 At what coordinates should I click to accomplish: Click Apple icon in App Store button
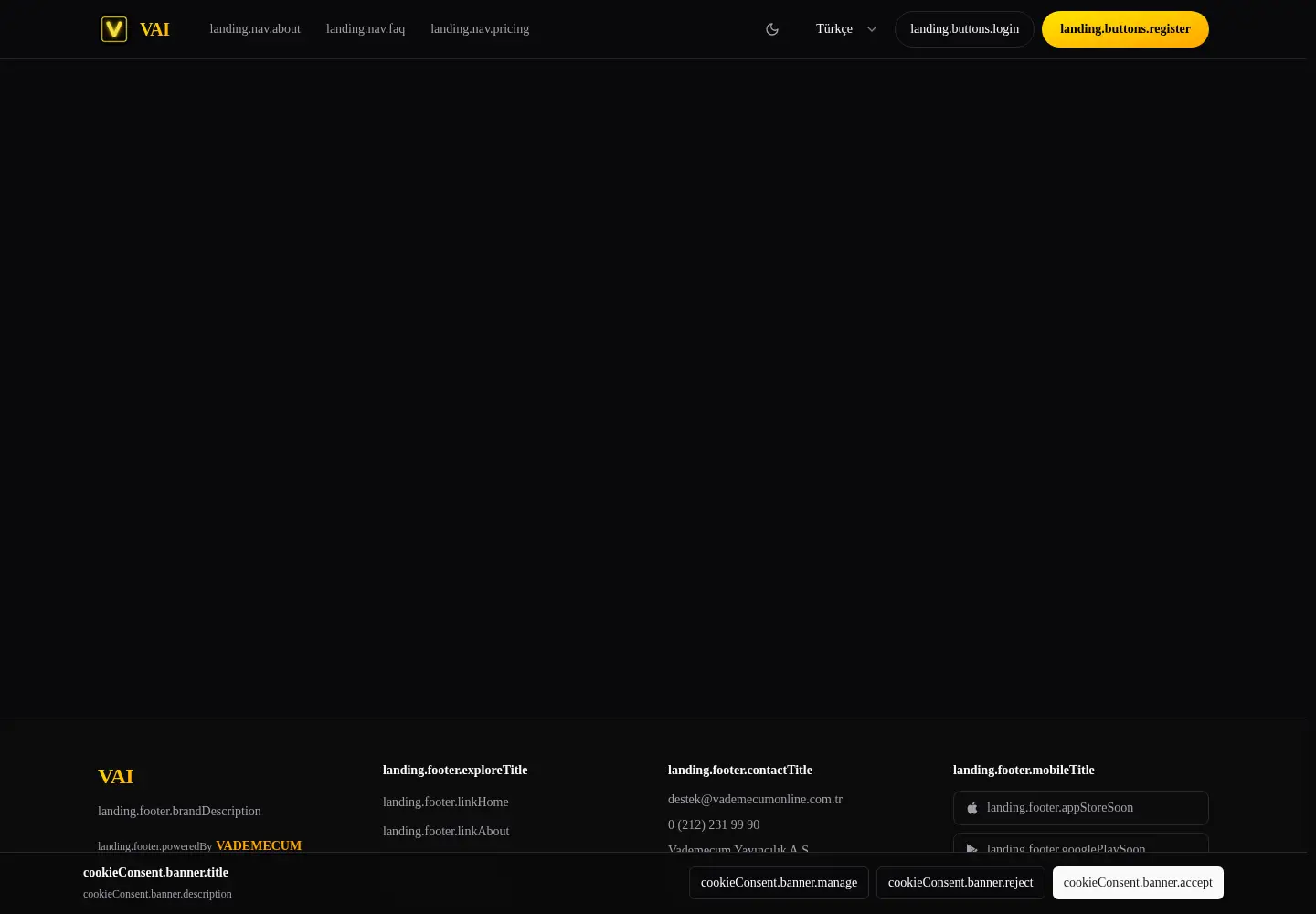(972, 808)
